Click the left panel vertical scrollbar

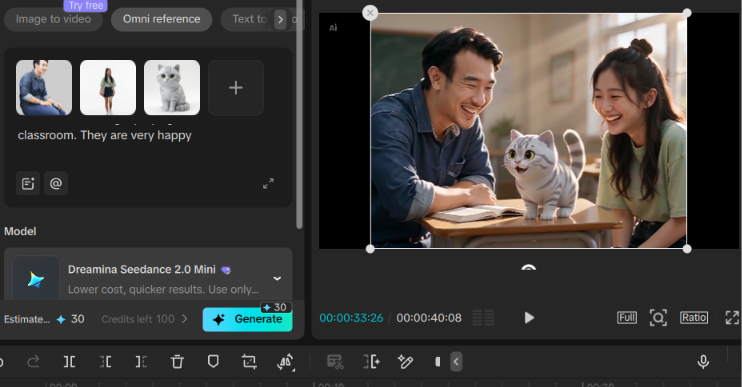(299, 114)
